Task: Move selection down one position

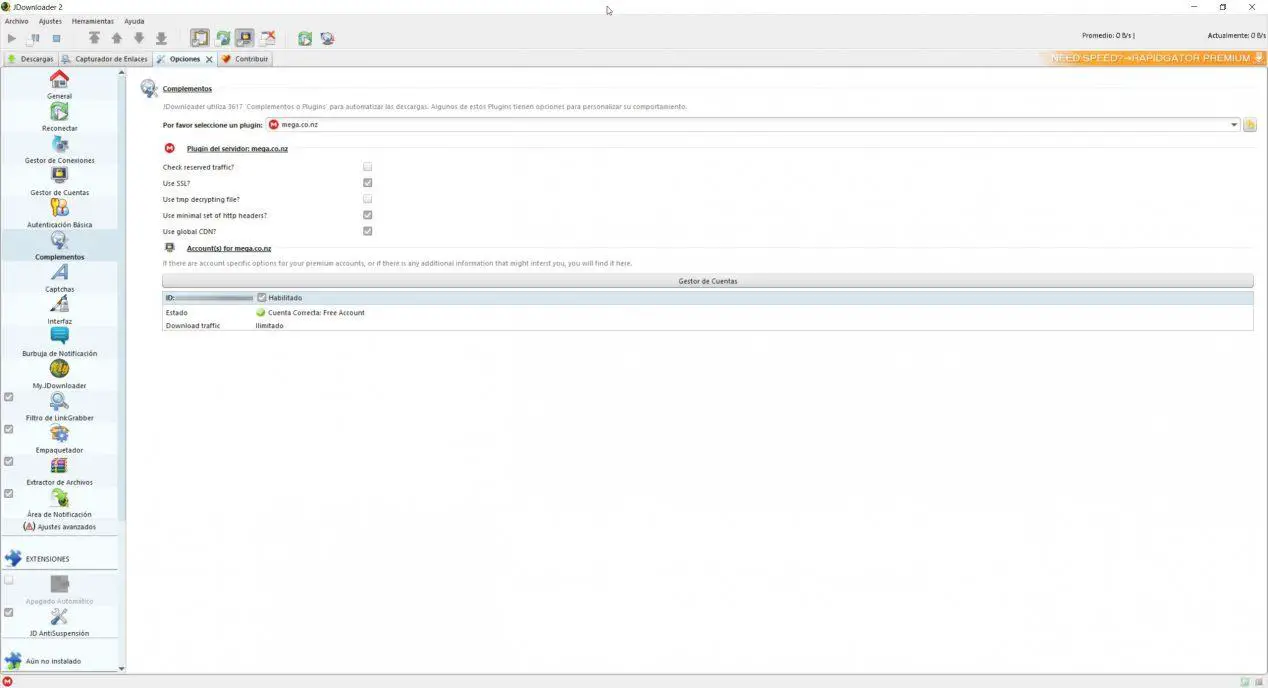Action: tap(139, 38)
